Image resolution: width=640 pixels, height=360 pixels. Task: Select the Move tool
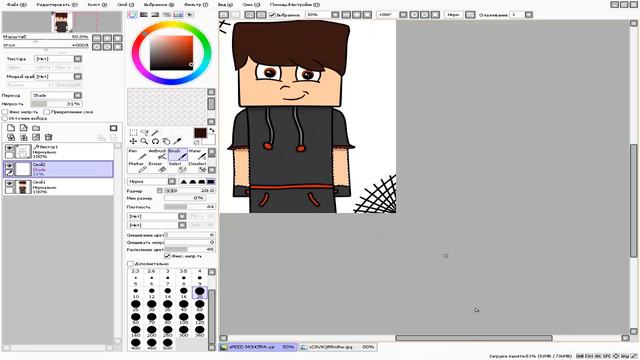click(133, 141)
